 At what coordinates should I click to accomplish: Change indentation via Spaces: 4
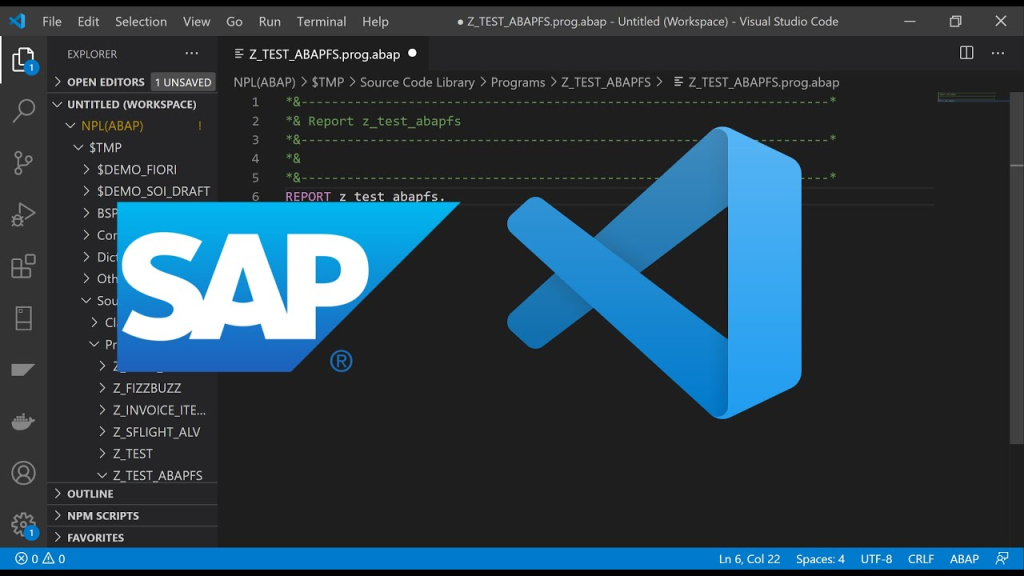click(x=820, y=559)
